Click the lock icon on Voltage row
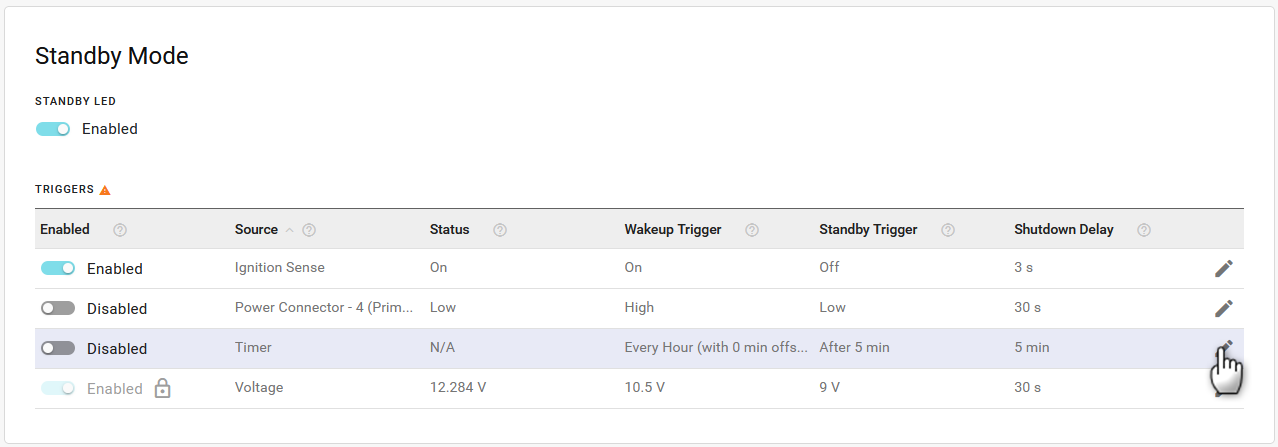The image size is (1278, 447). pos(163,388)
